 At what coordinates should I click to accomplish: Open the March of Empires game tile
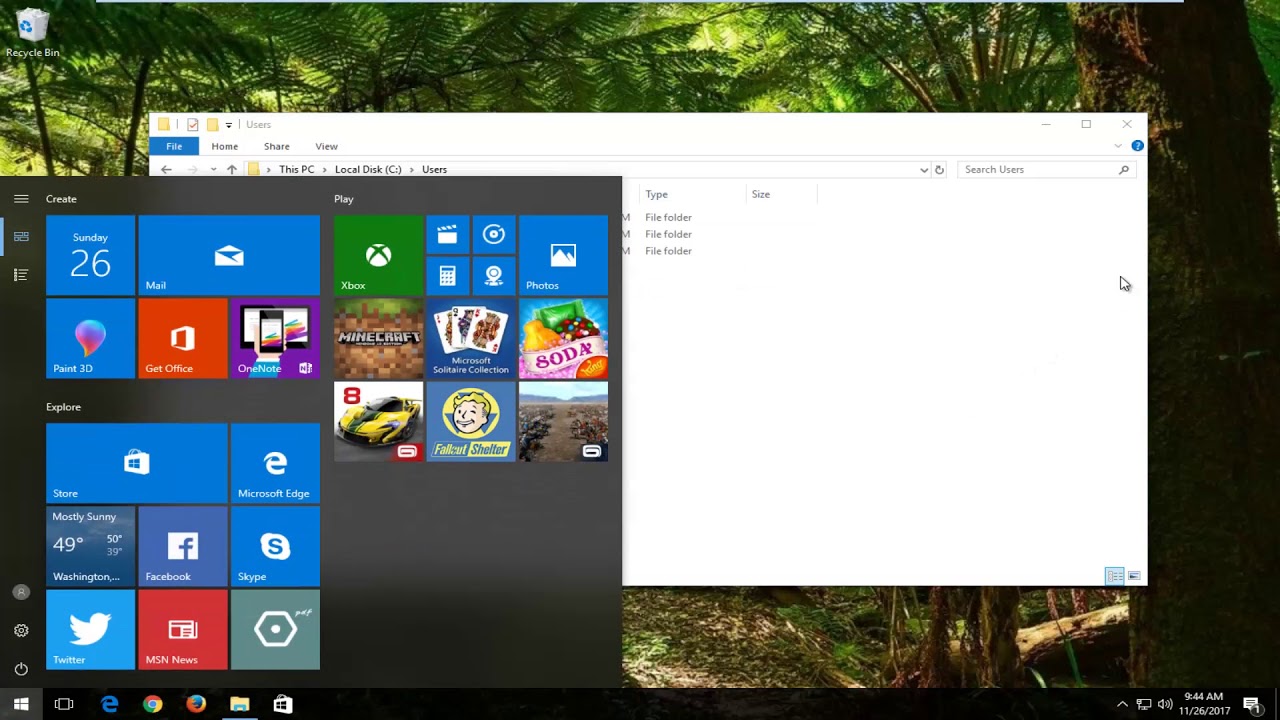coord(563,421)
